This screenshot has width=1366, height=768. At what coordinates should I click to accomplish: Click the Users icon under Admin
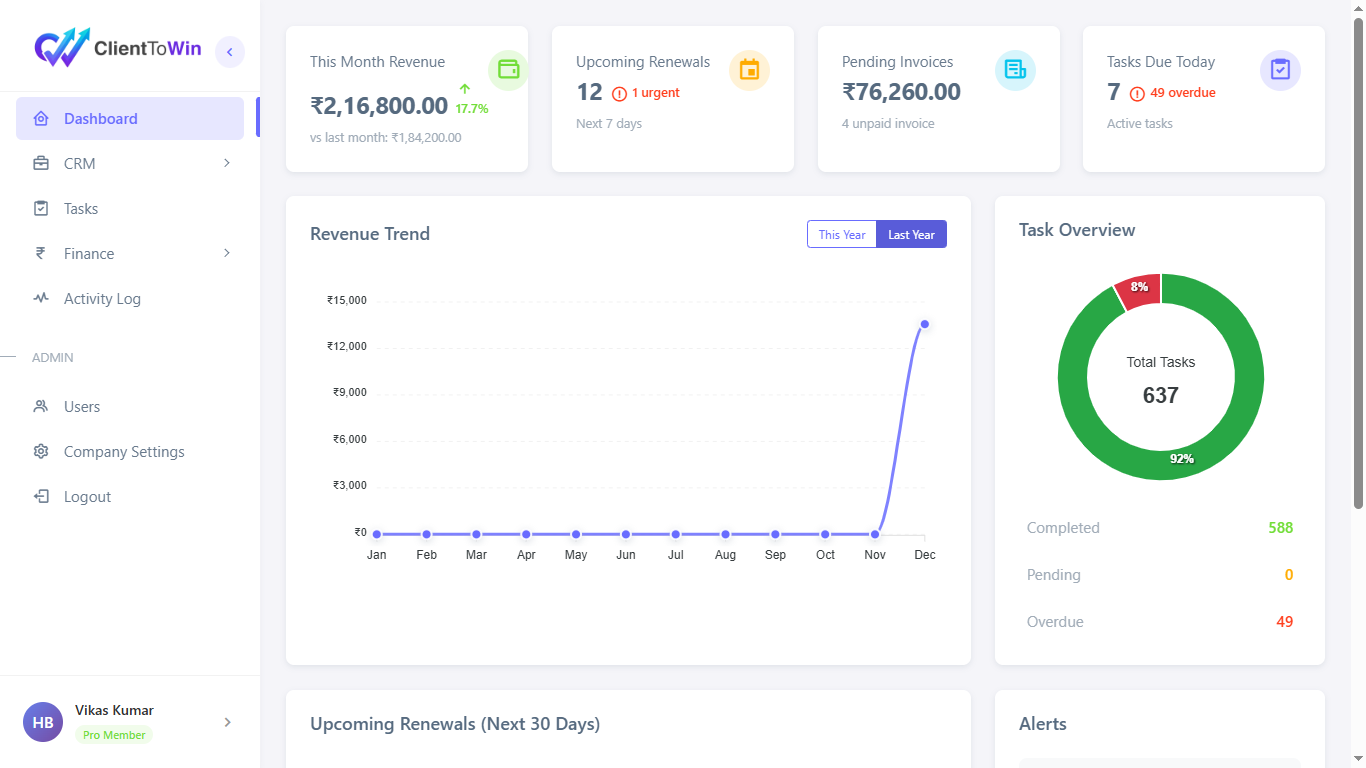tap(40, 406)
